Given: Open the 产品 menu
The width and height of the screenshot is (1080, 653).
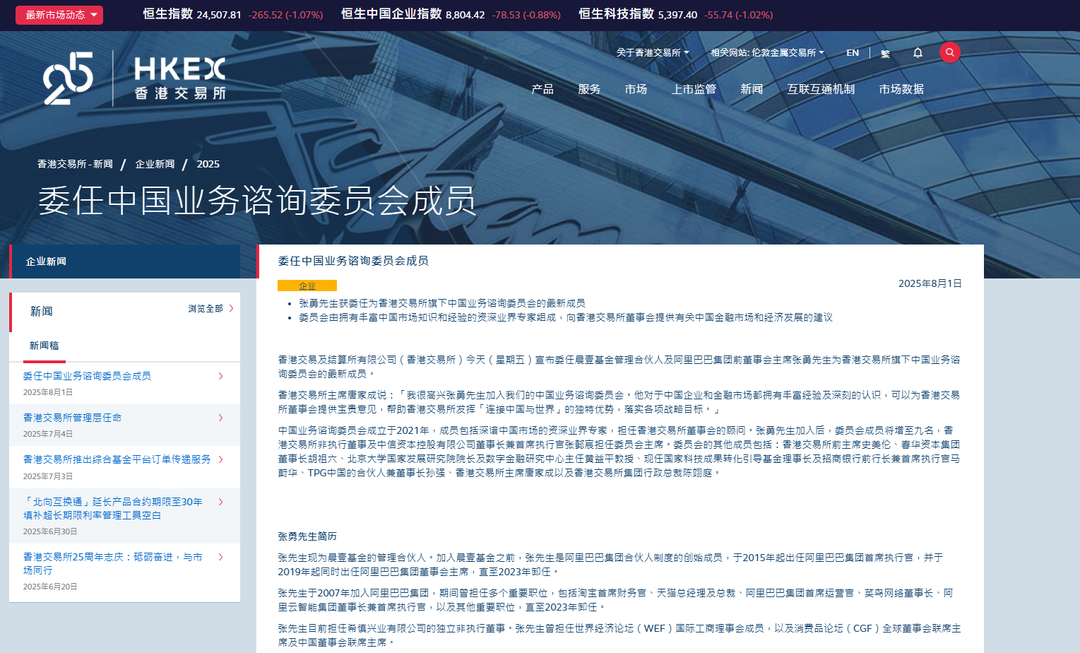Looking at the screenshot, I should coord(543,89).
